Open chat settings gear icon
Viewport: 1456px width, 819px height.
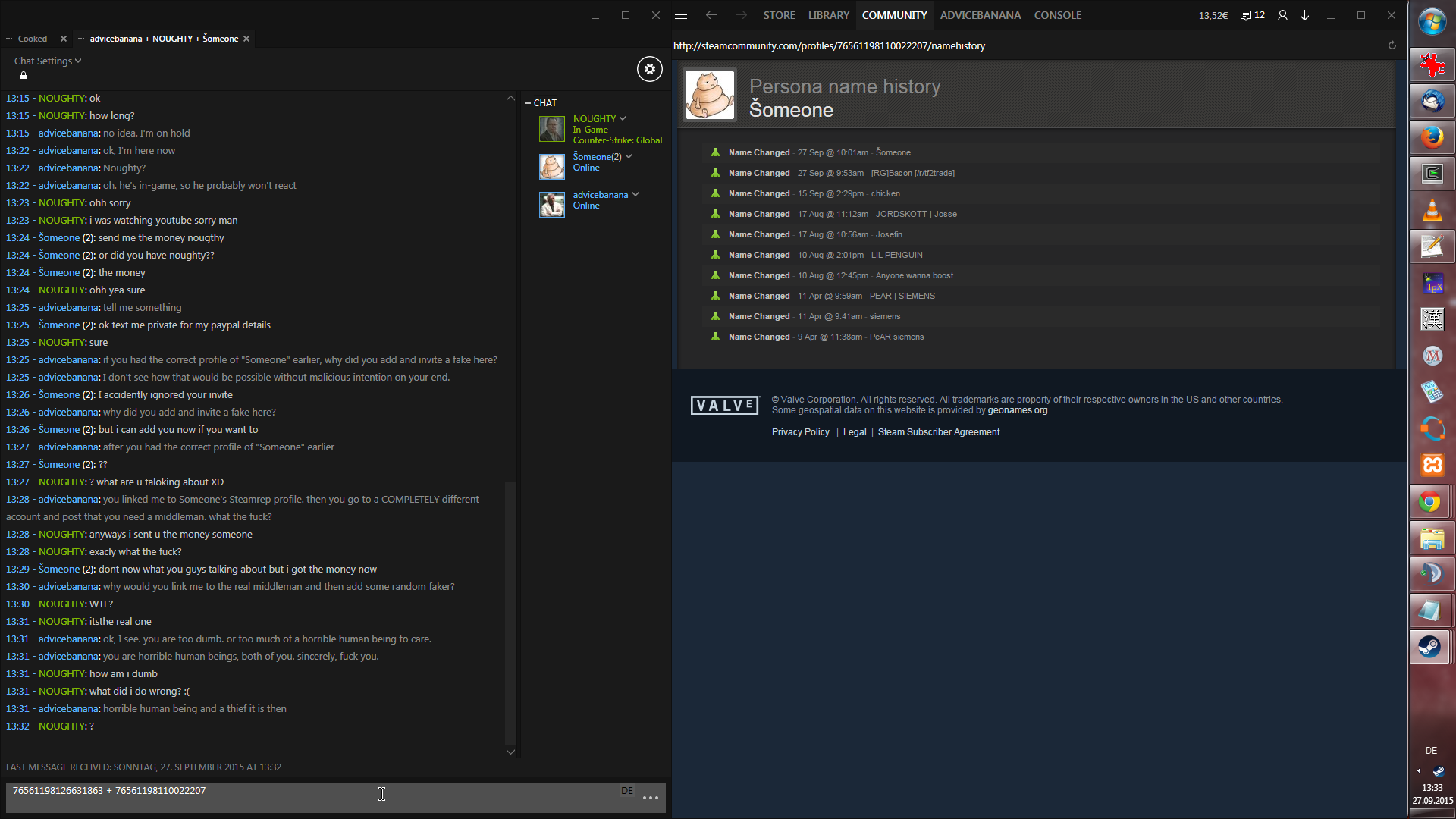coord(649,69)
